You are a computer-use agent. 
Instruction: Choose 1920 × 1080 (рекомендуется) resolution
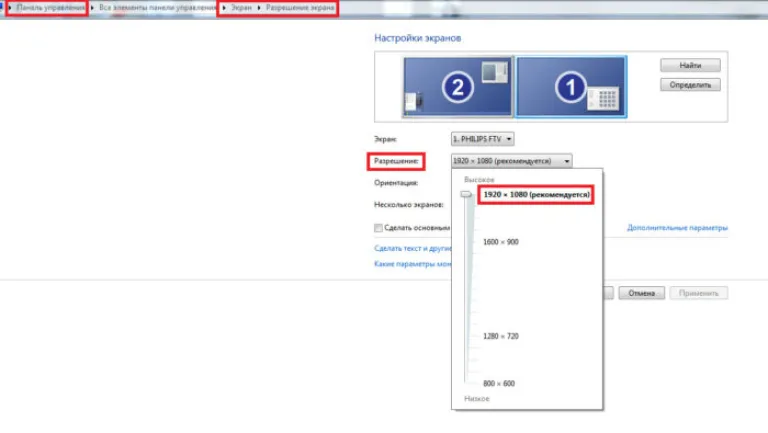[x=536, y=194]
